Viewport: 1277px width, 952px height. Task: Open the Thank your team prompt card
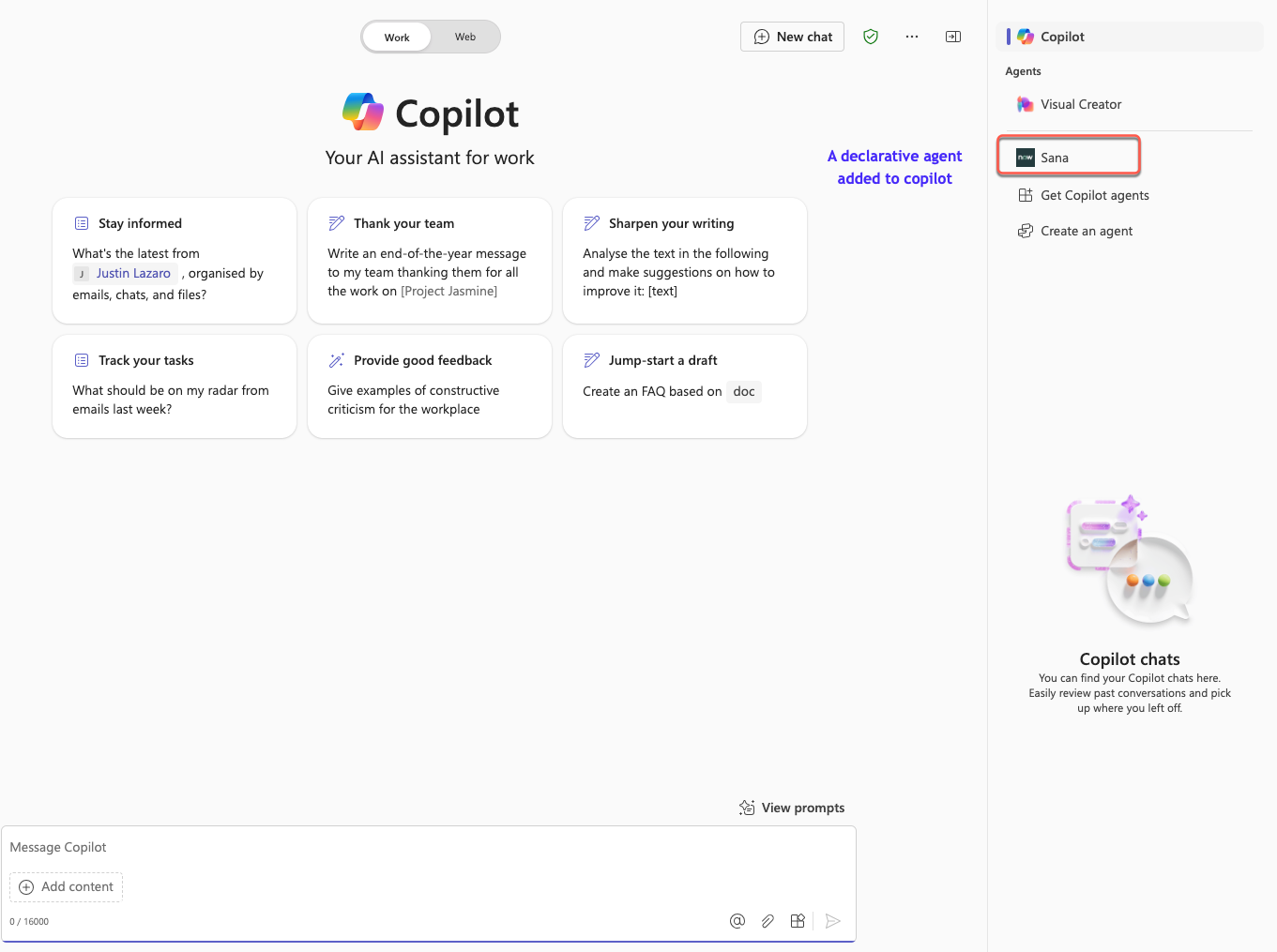point(430,261)
